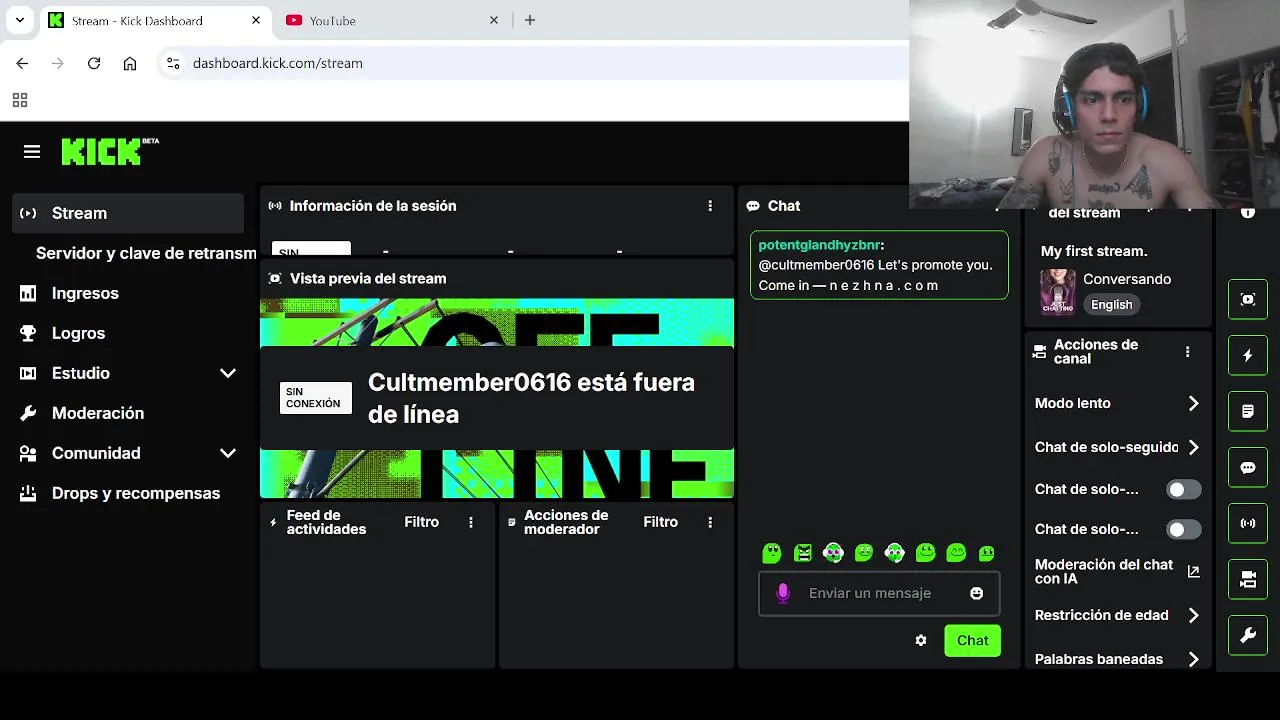Viewport: 1280px width, 720px height.
Task: Open the emoji picker in message box
Action: (x=976, y=593)
